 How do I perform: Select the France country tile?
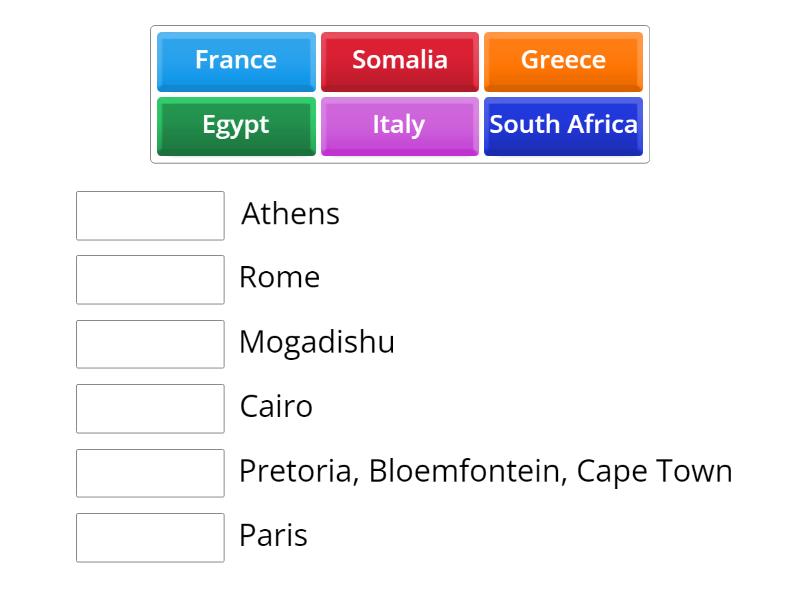(x=236, y=60)
